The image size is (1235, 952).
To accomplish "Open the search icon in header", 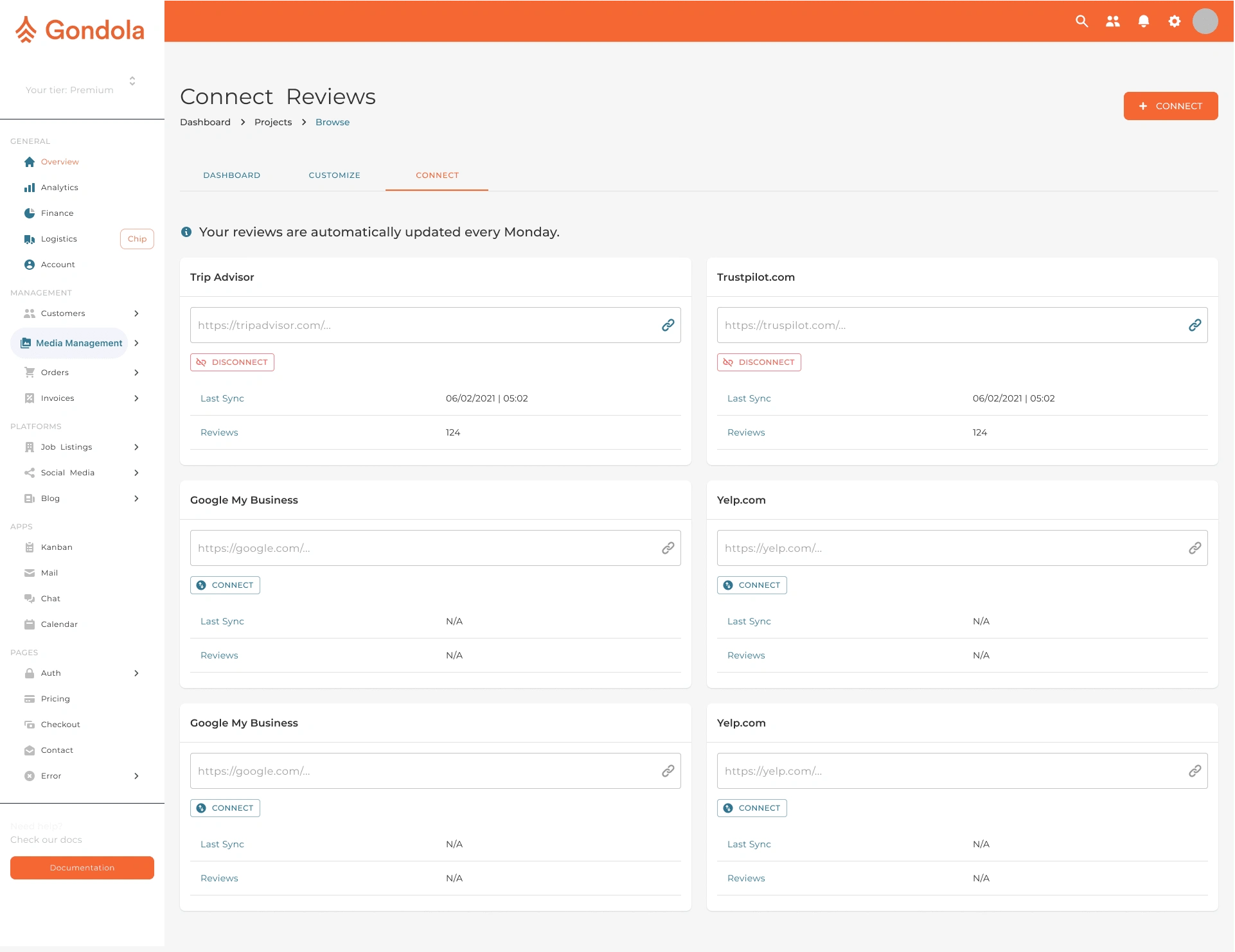I will tap(1082, 21).
